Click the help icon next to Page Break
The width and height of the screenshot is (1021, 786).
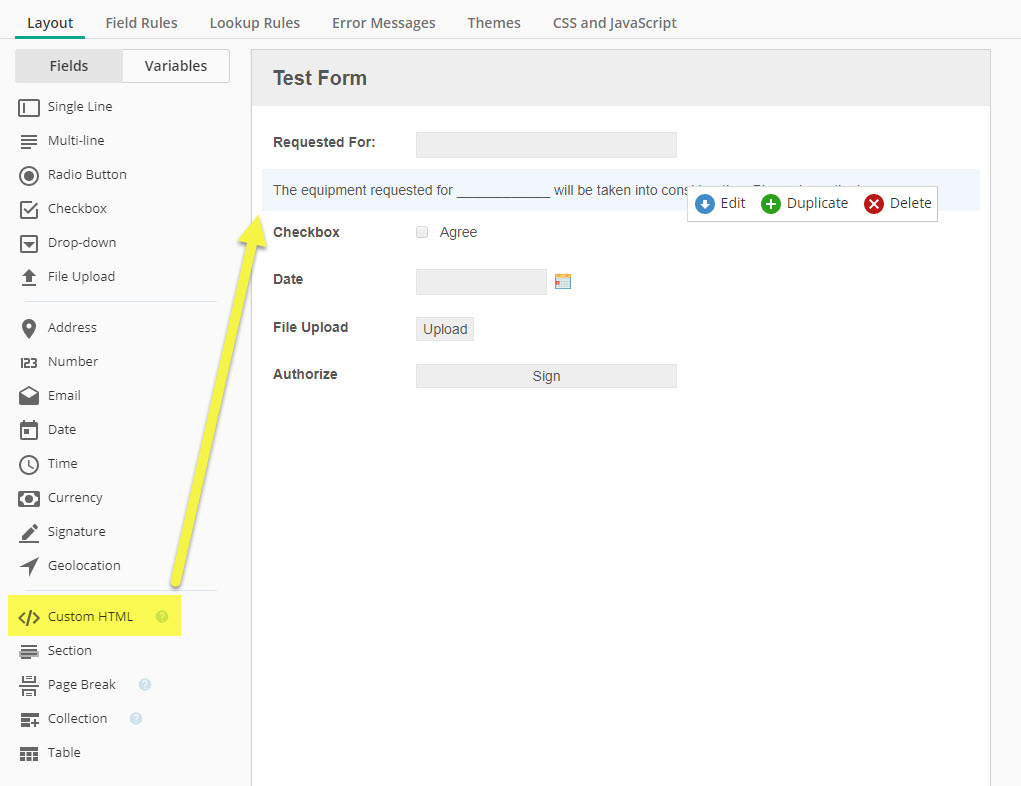[145, 685]
